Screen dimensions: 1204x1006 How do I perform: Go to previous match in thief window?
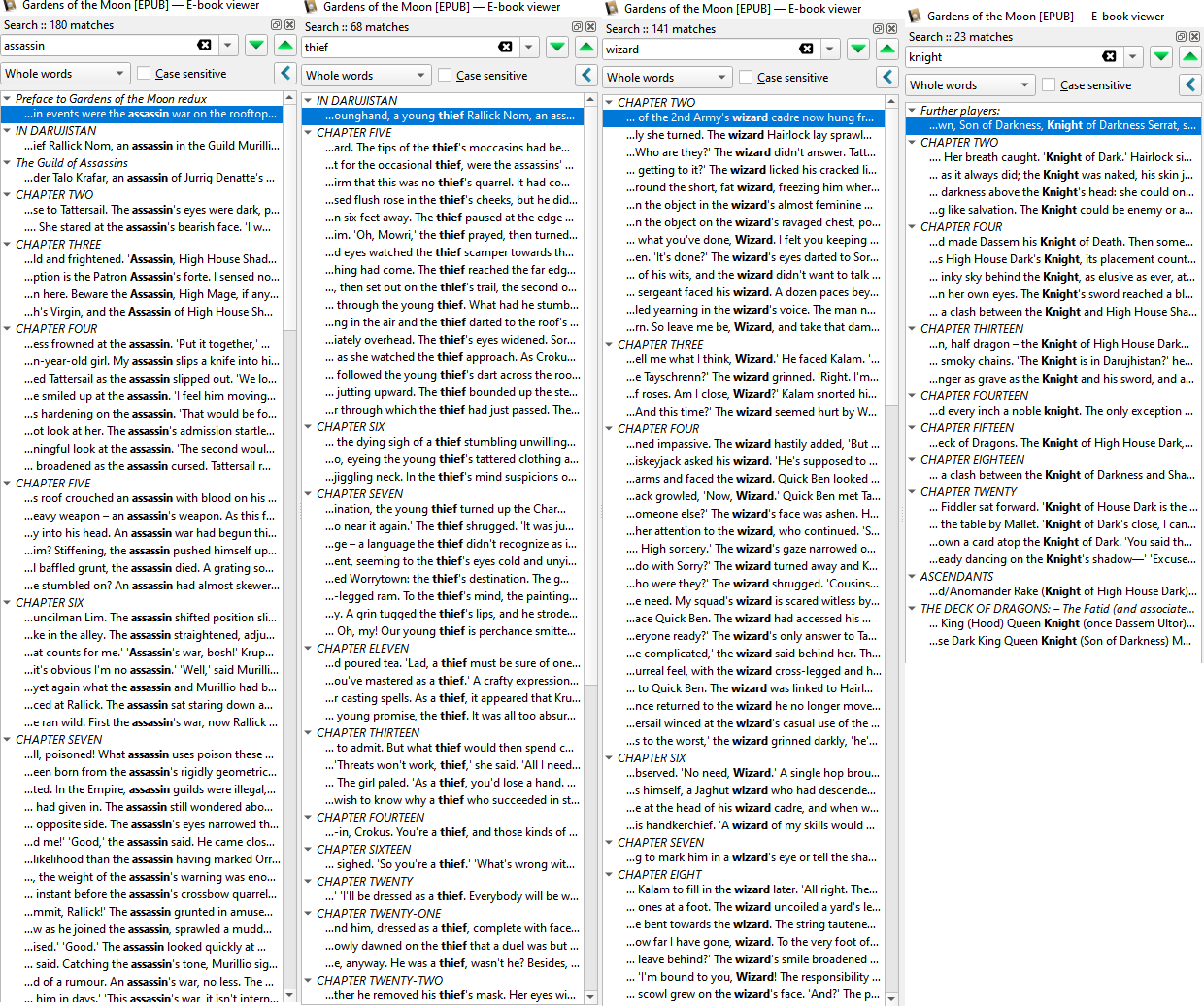pyautogui.click(x=586, y=47)
